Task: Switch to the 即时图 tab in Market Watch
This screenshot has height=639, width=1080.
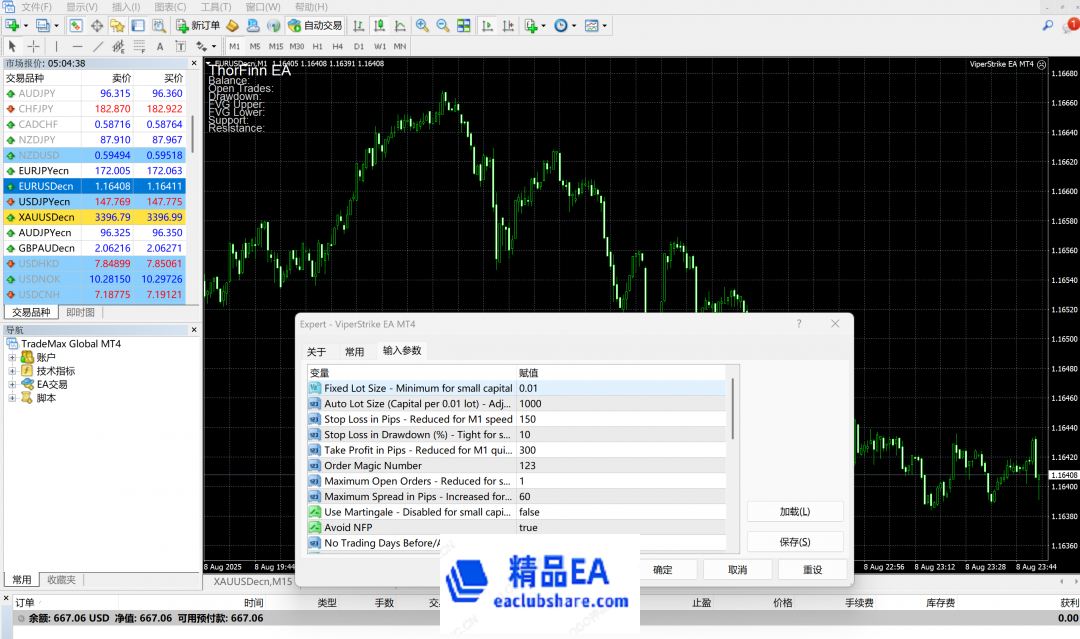Action: pyautogui.click(x=81, y=313)
